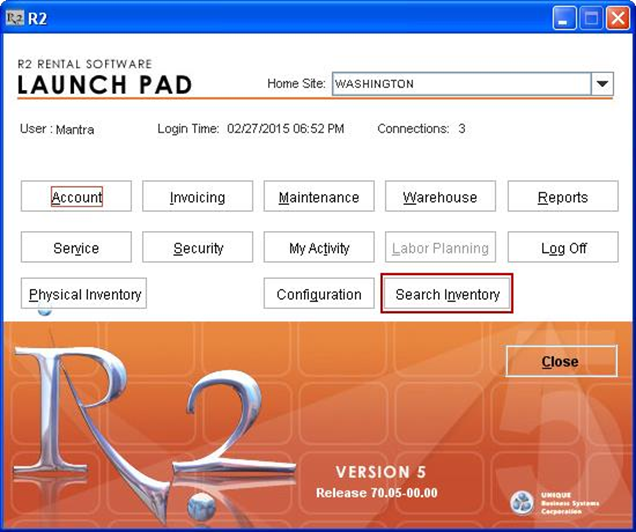Click the Labor Planning button
Image resolution: width=636 pixels, height=532 pixels.
440,247
